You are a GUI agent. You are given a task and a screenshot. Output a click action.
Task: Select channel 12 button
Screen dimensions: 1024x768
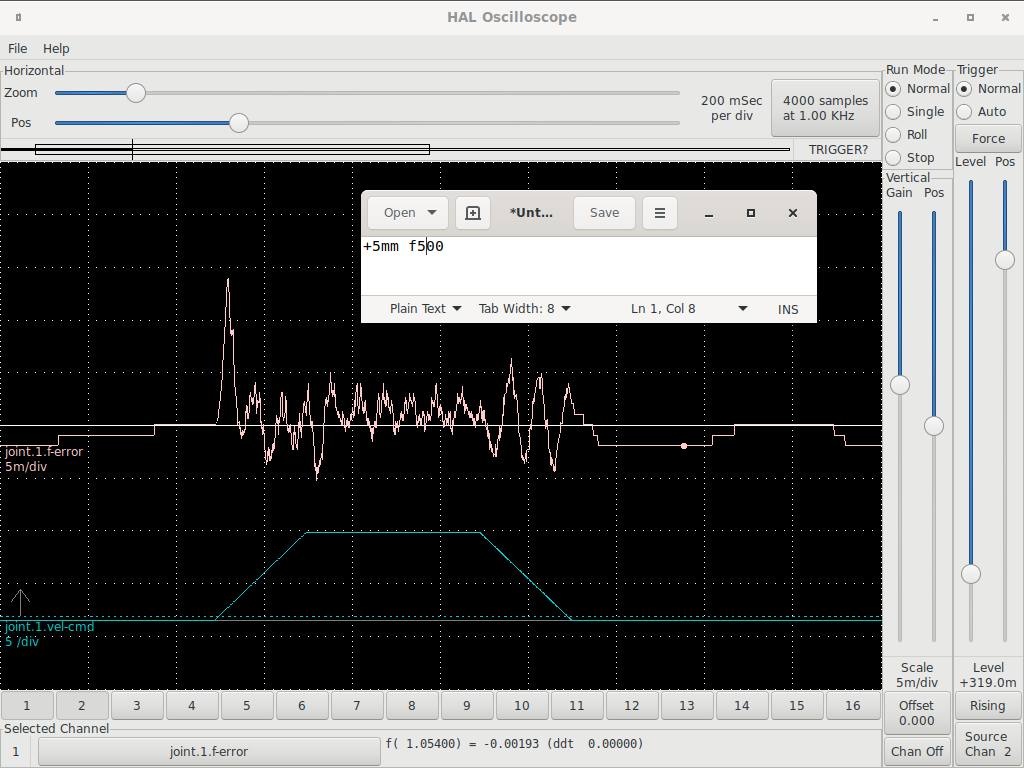click(x=632, y=705)
